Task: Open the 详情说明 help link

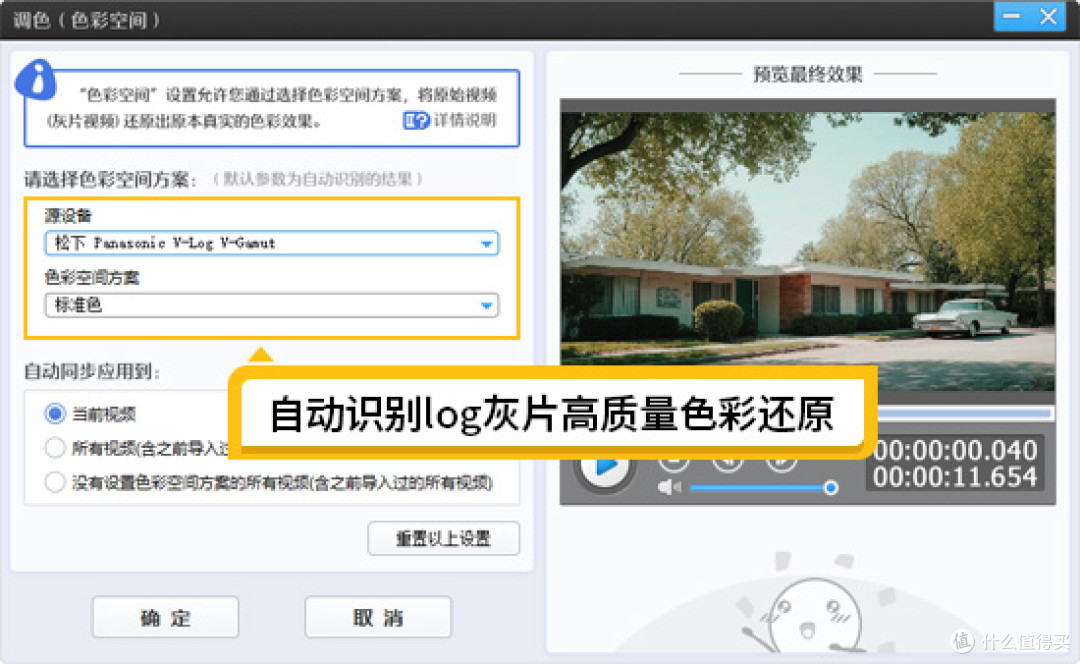Action: click(464, 120)
